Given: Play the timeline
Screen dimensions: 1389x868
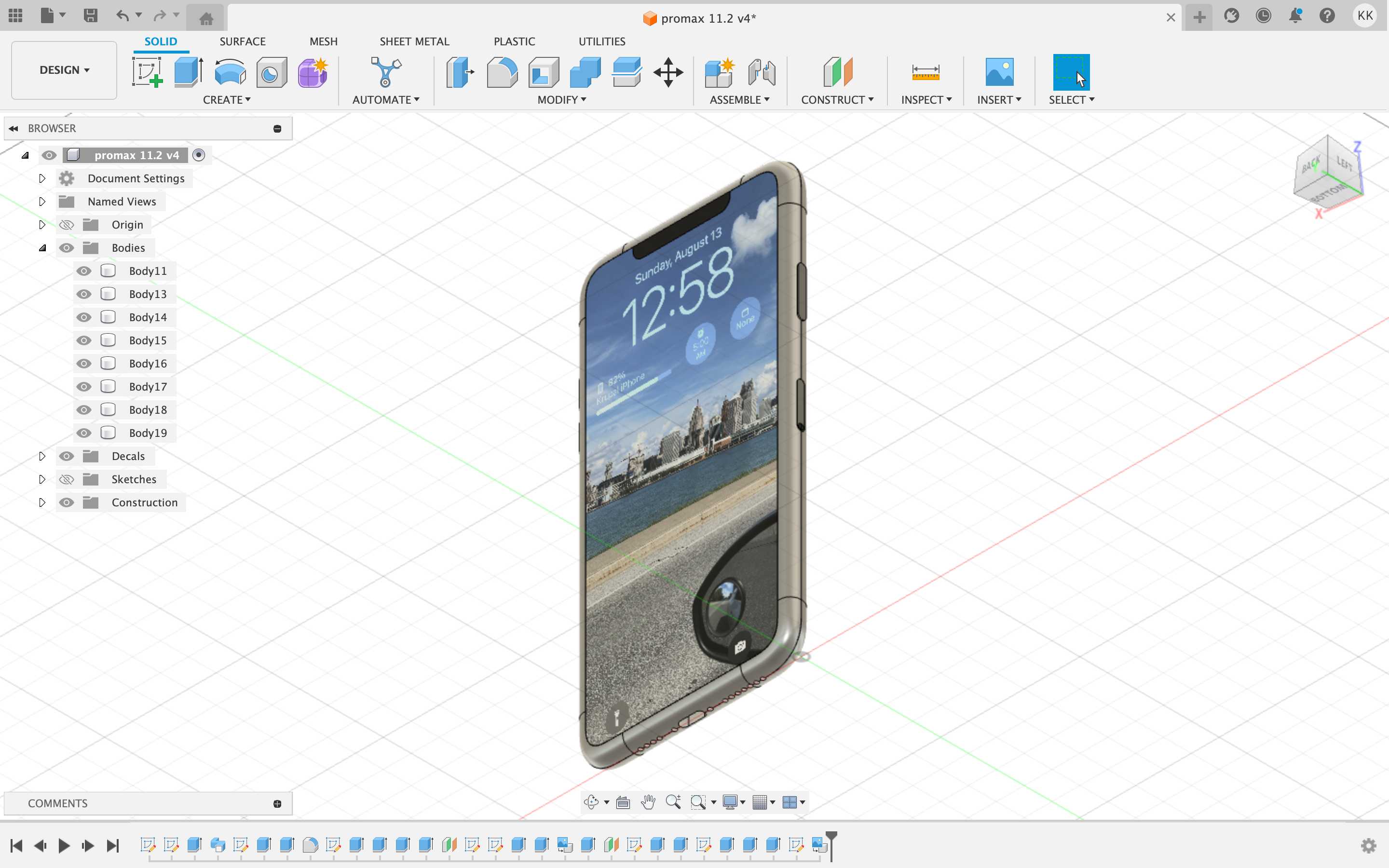Looking at the screenshot, I should 64,846.
